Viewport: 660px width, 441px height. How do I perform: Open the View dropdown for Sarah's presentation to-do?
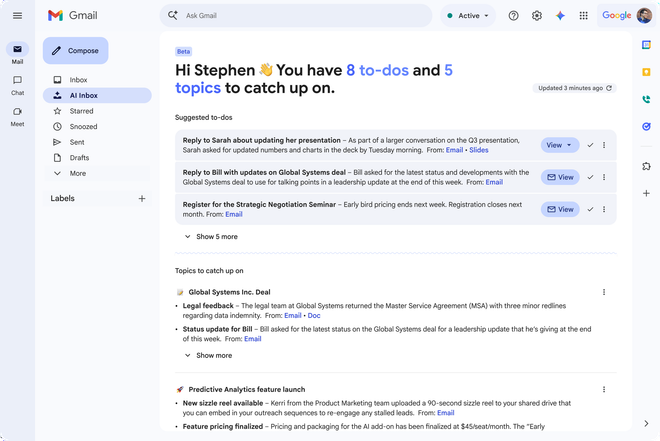[x=560, y=145]
